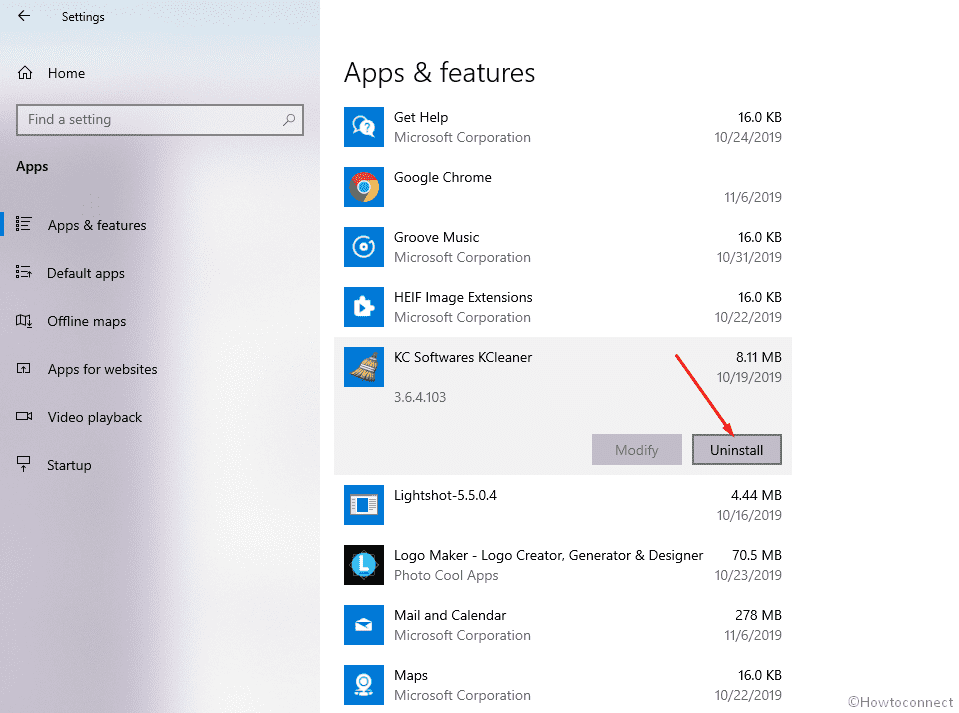Select the Groove Music entry name
Viewport: 959px width, 713px height.
437,237
